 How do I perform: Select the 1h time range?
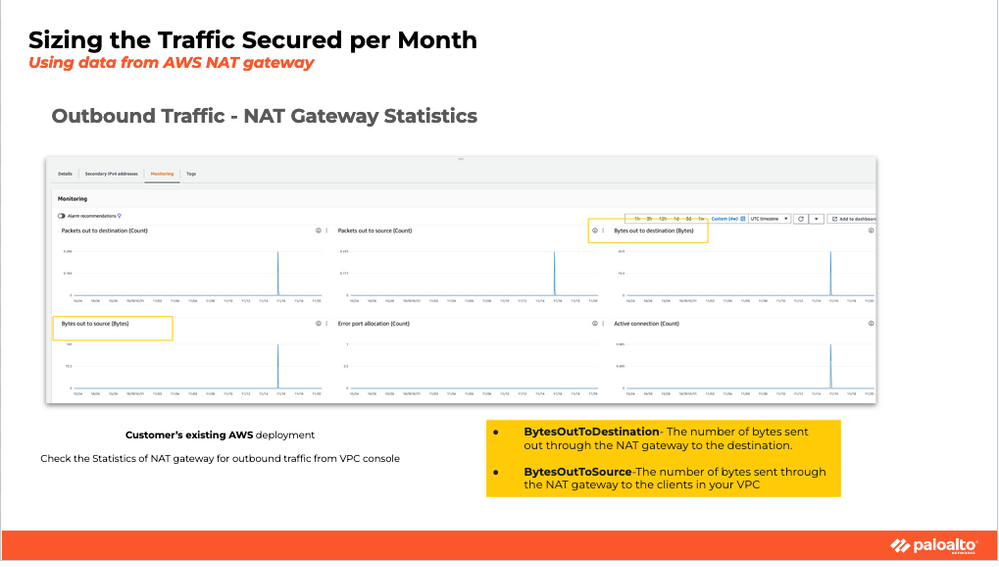pos(637,218)
